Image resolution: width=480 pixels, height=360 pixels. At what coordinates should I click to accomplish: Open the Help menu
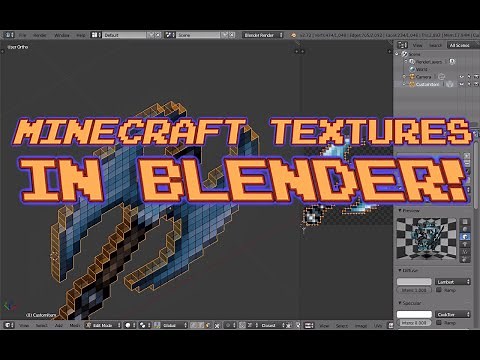tap(81, 35)
